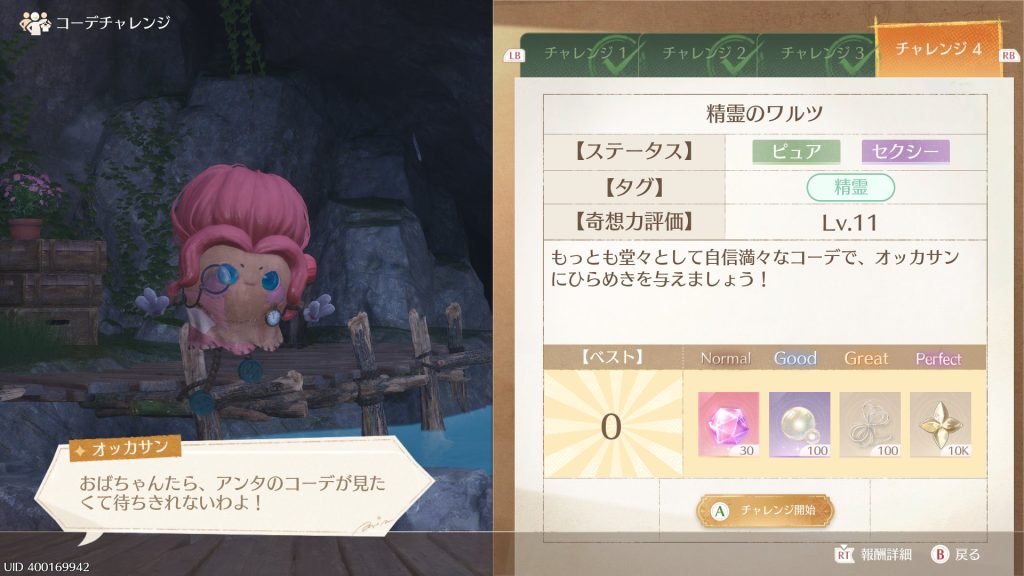The height and width of the screenshot is (576, 1024).
Task: Click the LB shoulder button icon
Action: pyautogui.click(x=515, y=56)
